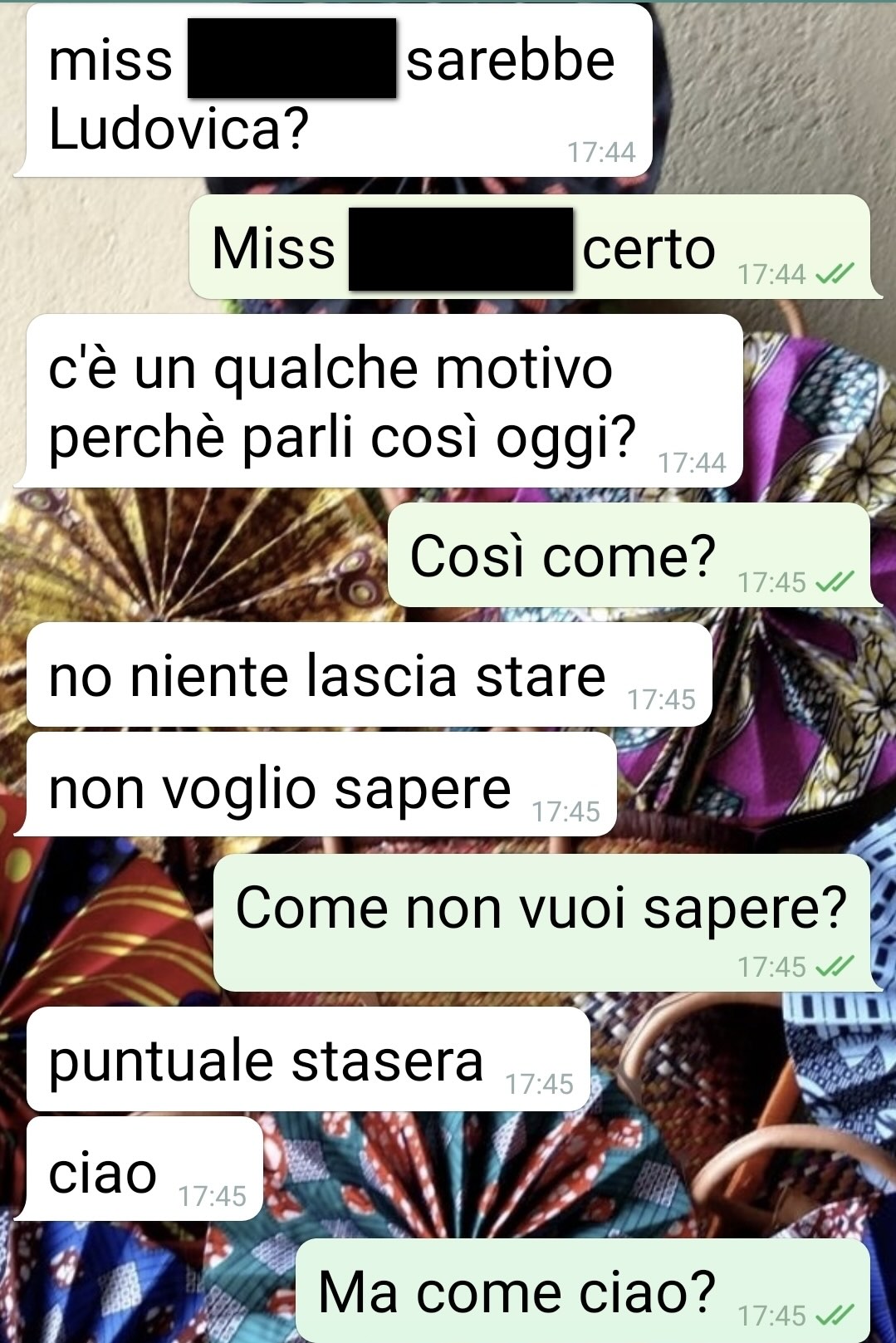
Task: Tap the blacked-out name in first message
Action: pyautogui.click(x=291, y=58)
